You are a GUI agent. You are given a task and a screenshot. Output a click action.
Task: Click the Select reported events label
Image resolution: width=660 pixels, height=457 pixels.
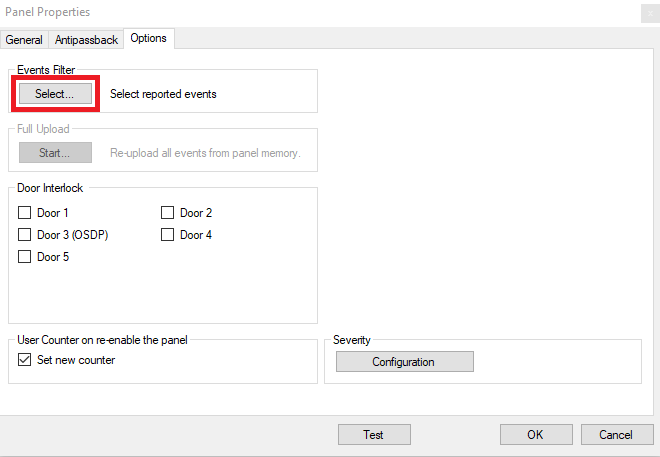[163, 94]
